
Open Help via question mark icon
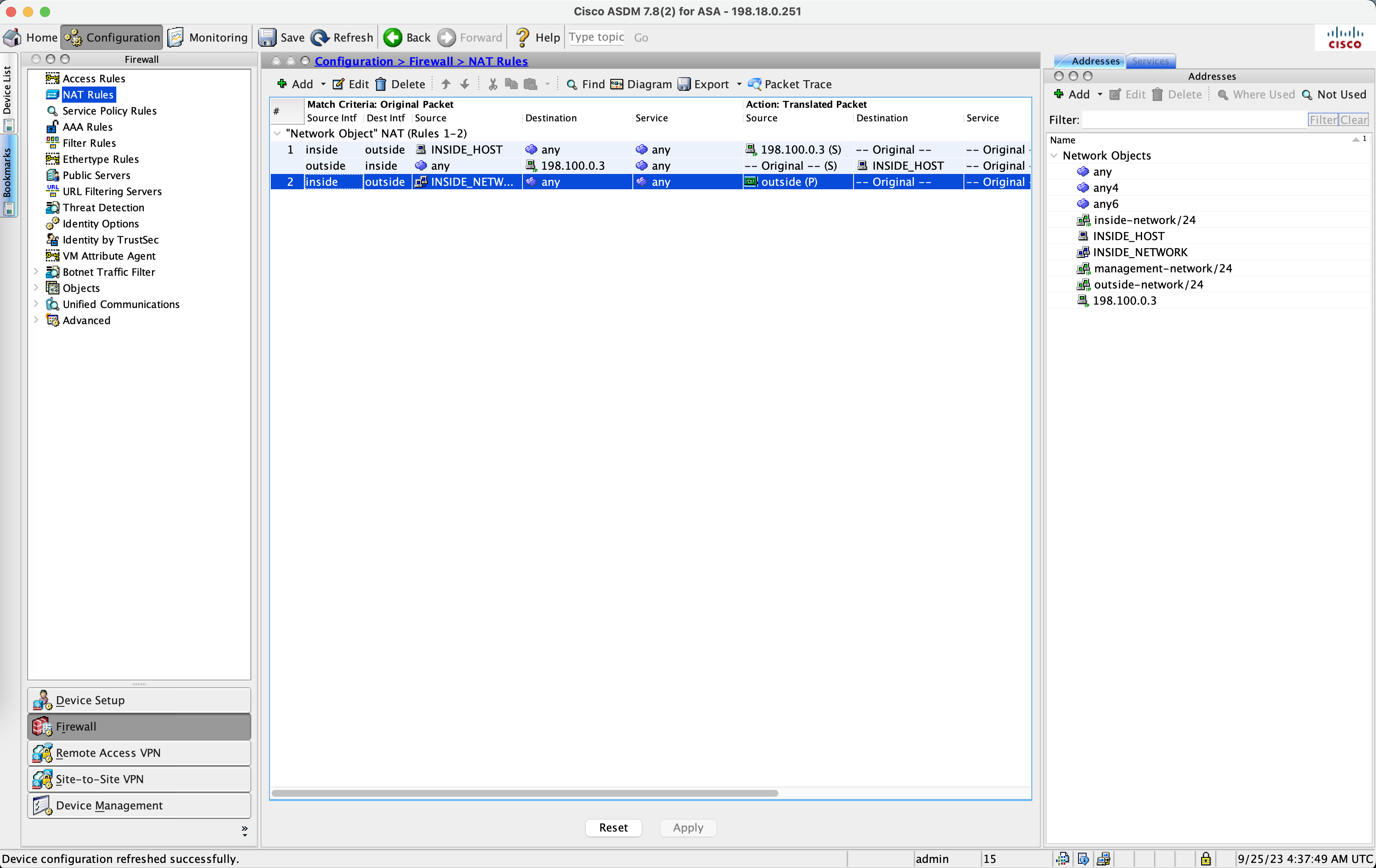point(522,37)
